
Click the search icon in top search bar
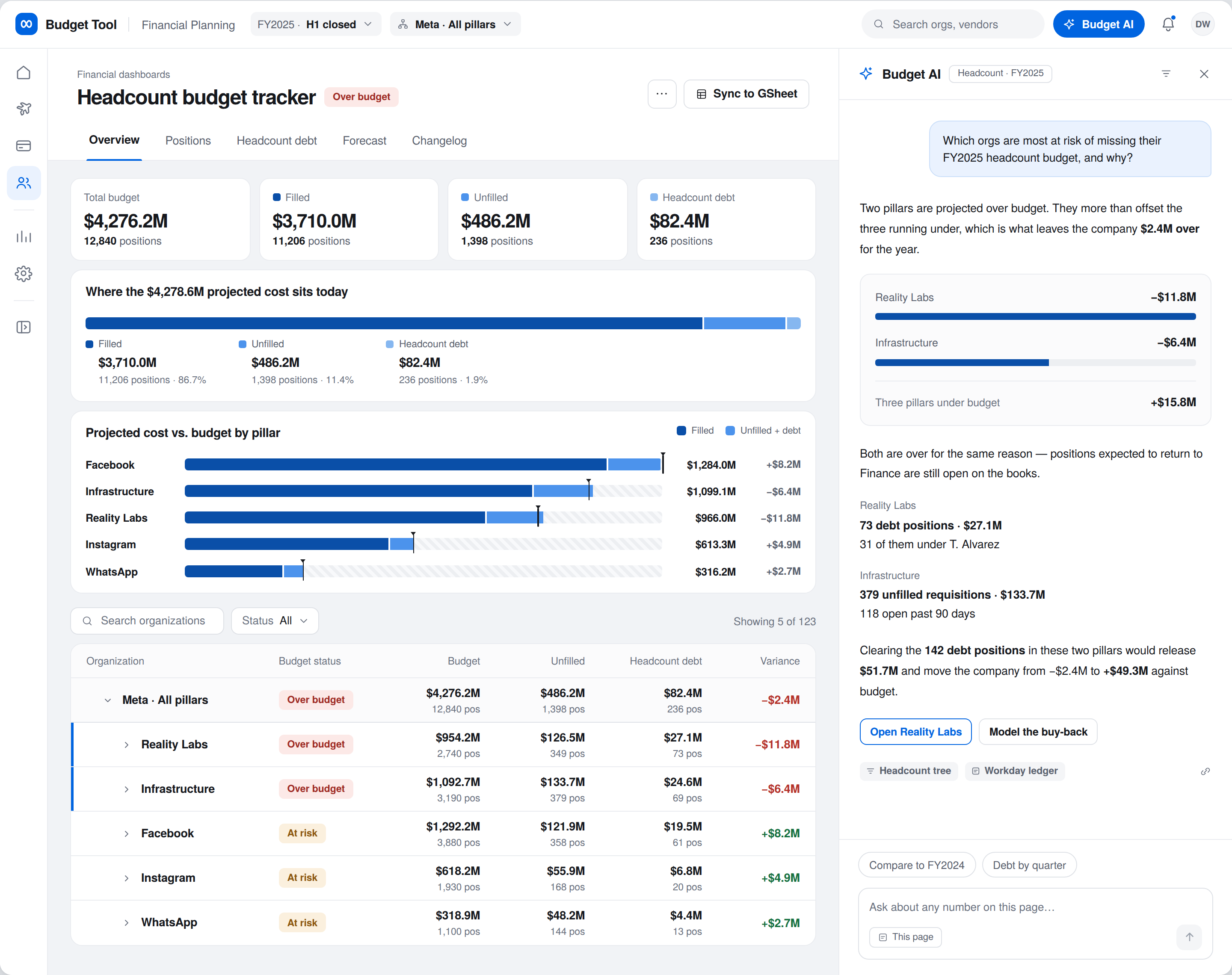tap(879, 24)
